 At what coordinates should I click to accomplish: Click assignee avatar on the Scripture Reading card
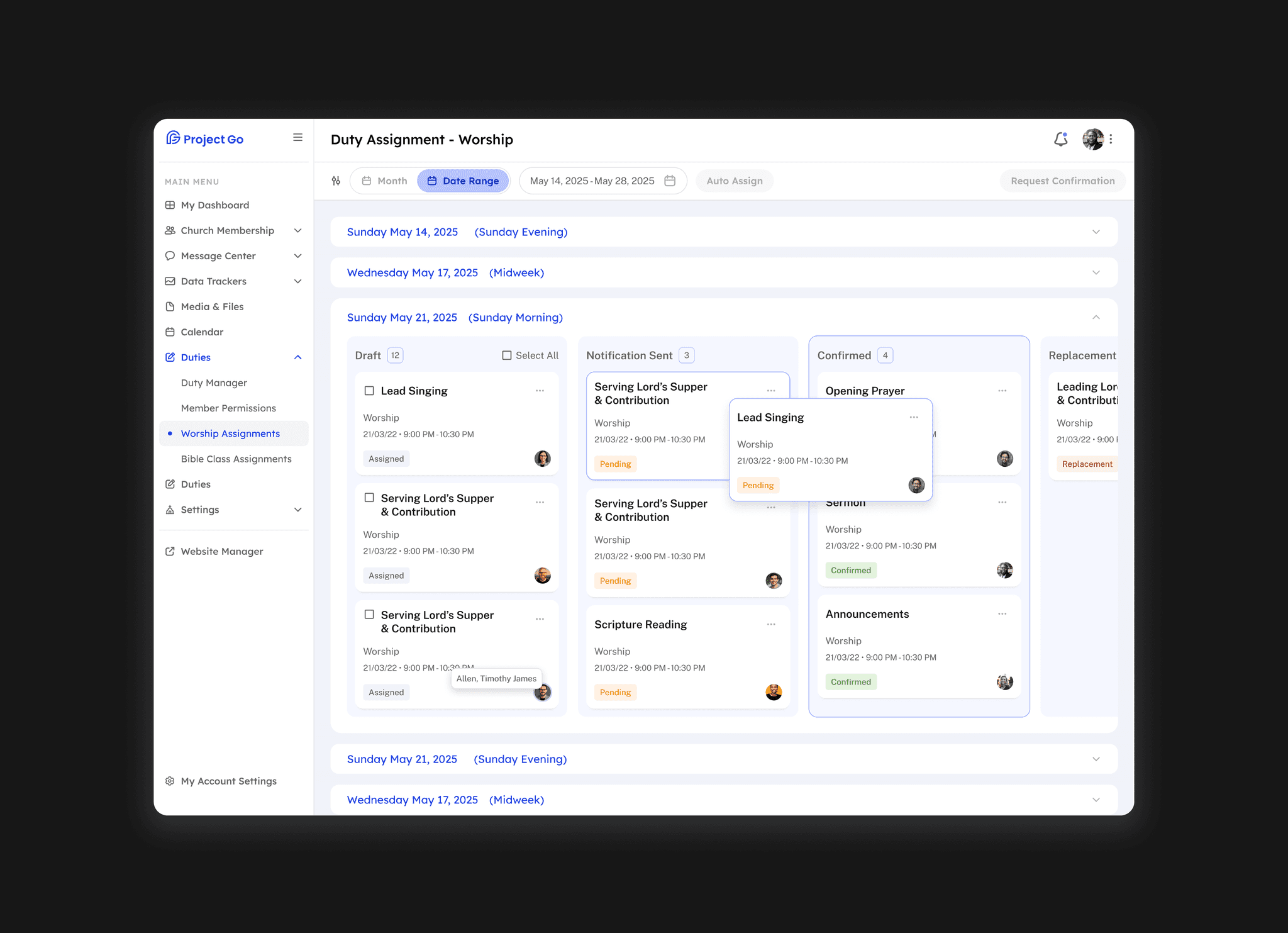[774, 692]
